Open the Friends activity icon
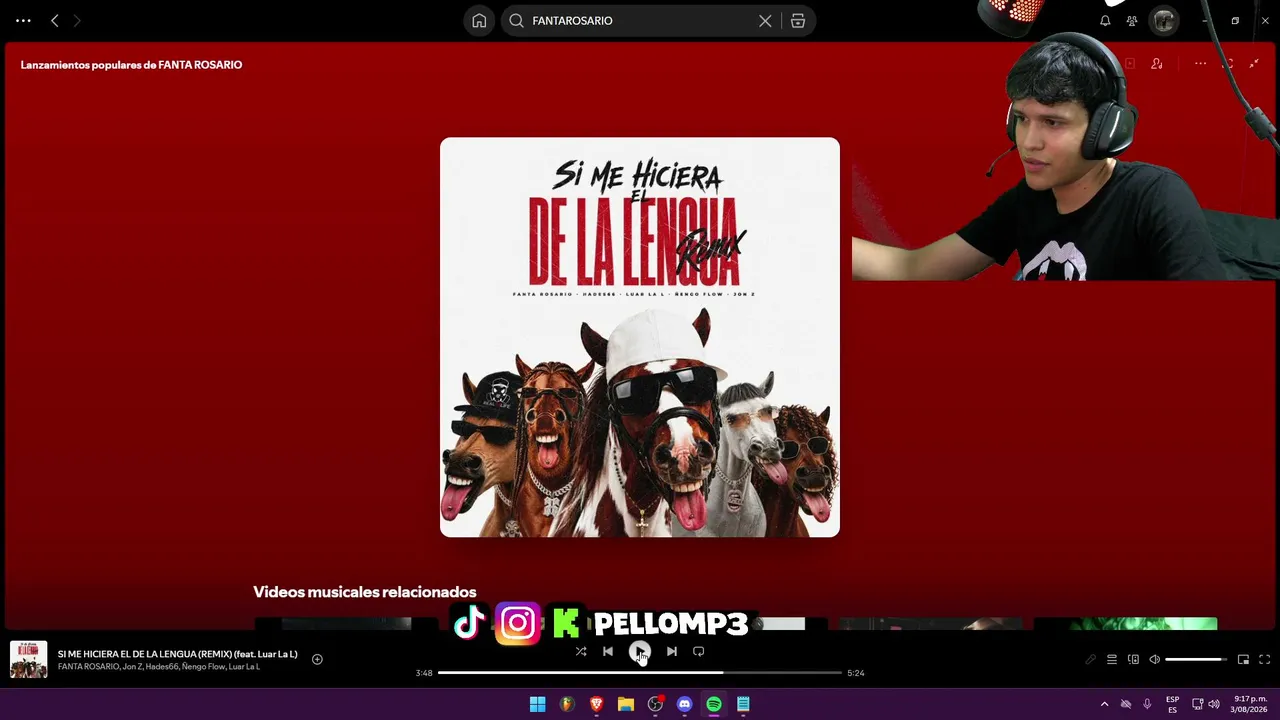1280x720 pixels. pyautogui.click(x=1132, y=21)
